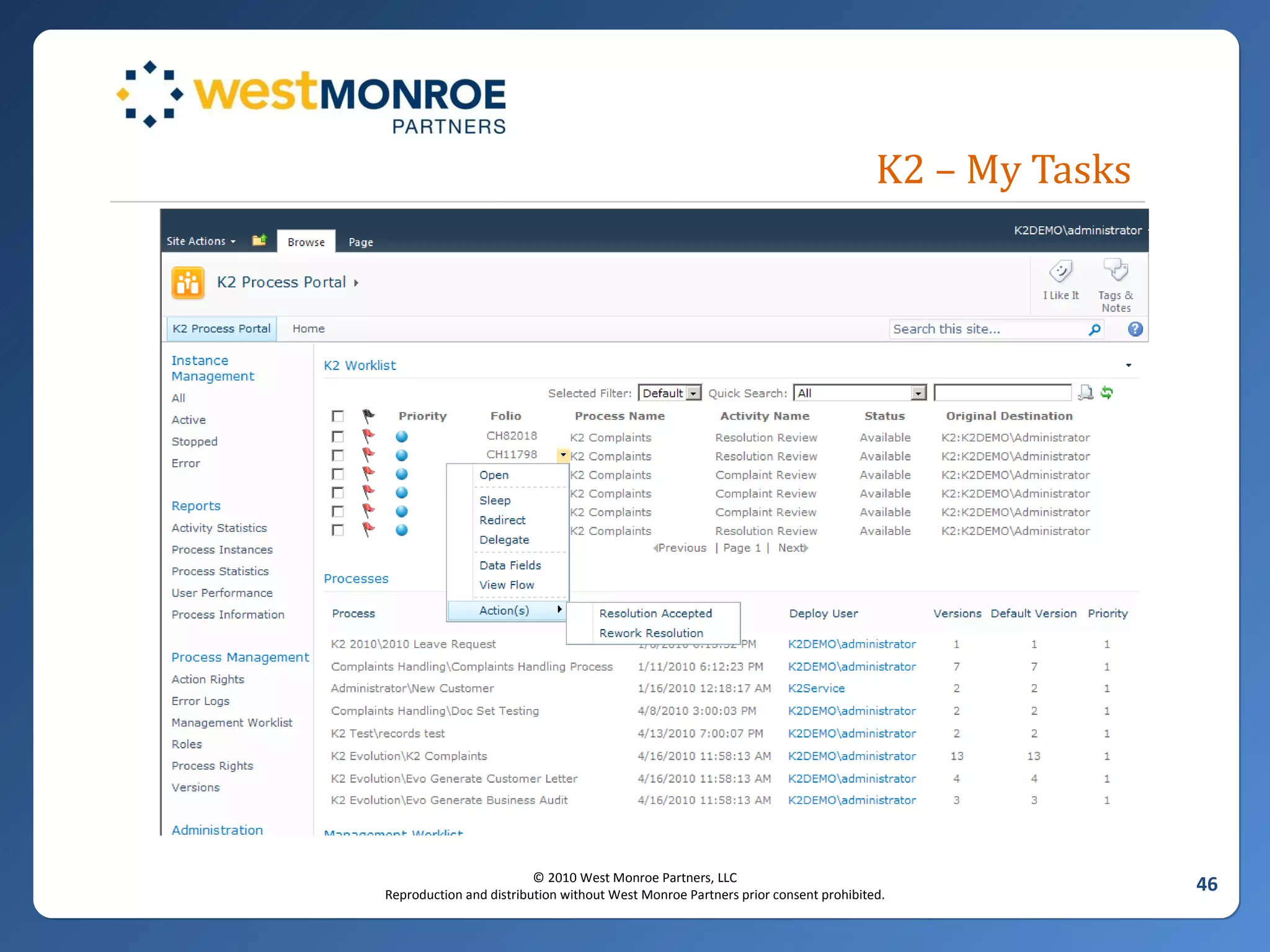Check the third worklist row checkbox

tap(338, 474)
